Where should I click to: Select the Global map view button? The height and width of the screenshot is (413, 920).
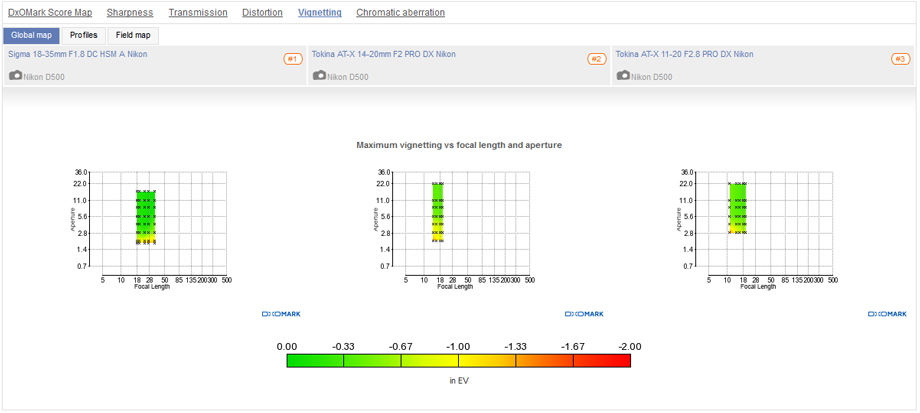click(31, 35)
